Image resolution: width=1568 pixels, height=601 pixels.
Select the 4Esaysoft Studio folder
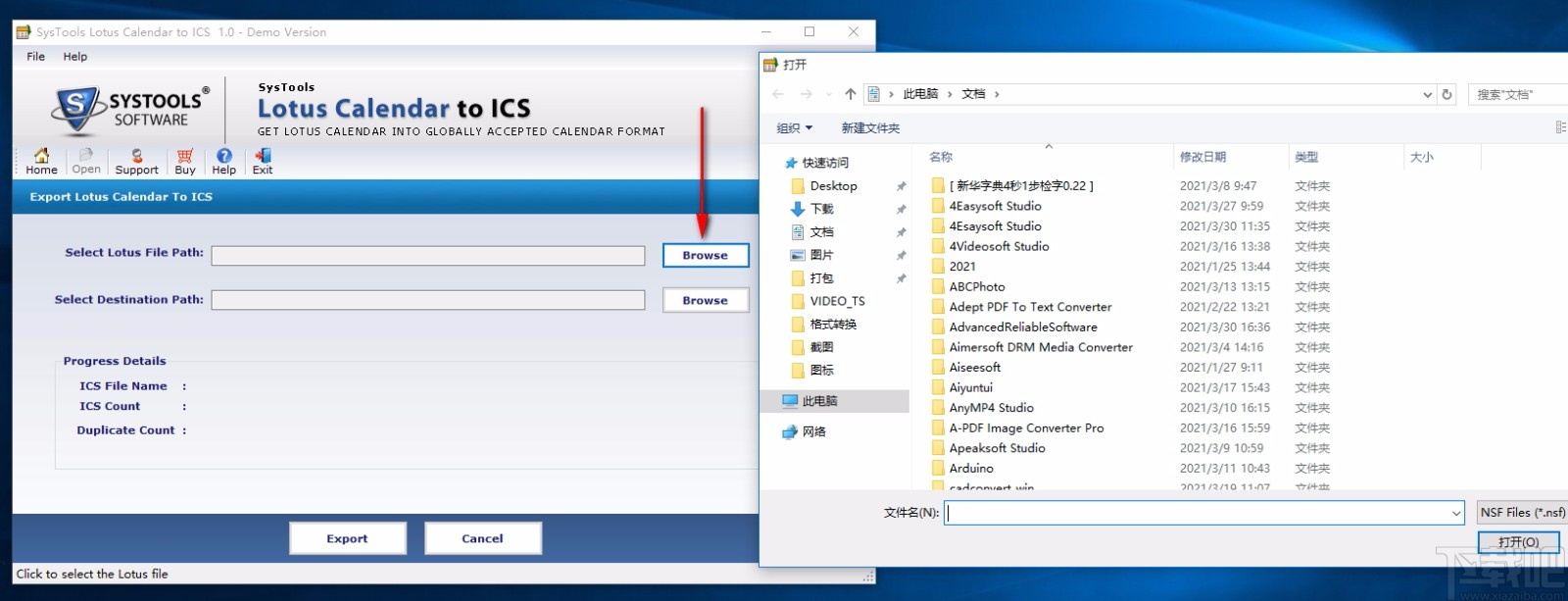point(995,226)
